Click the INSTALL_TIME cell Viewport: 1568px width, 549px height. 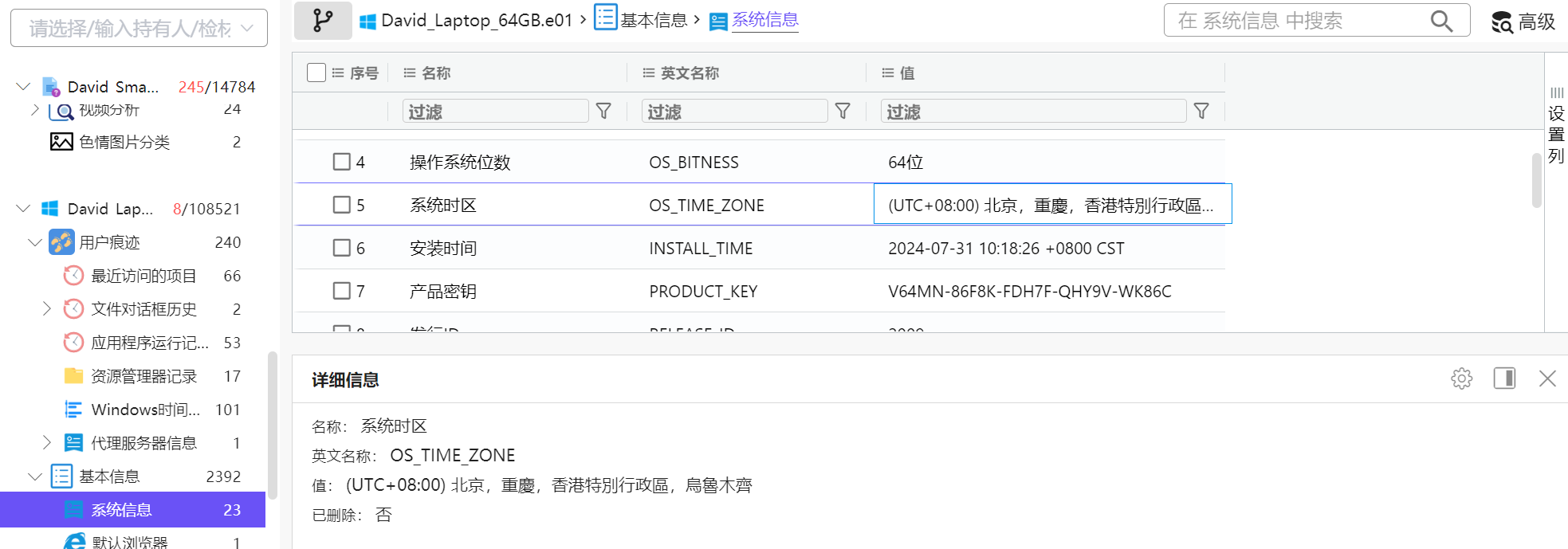coord(701,249)
